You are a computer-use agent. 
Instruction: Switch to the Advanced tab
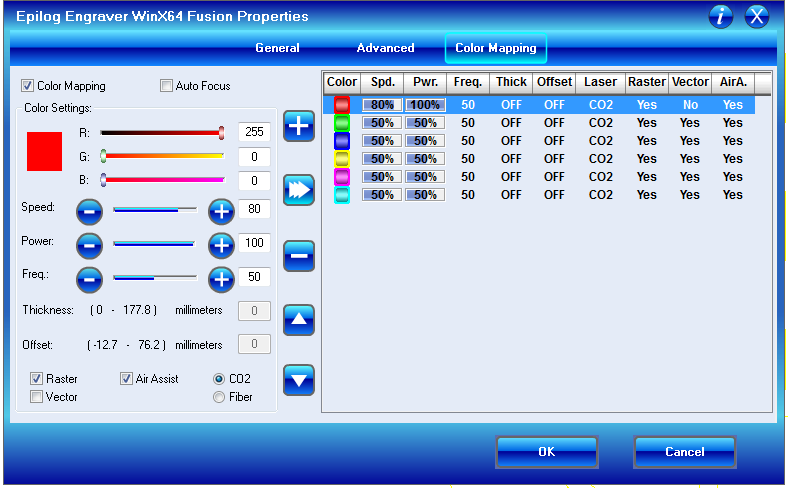pos(385,48)
